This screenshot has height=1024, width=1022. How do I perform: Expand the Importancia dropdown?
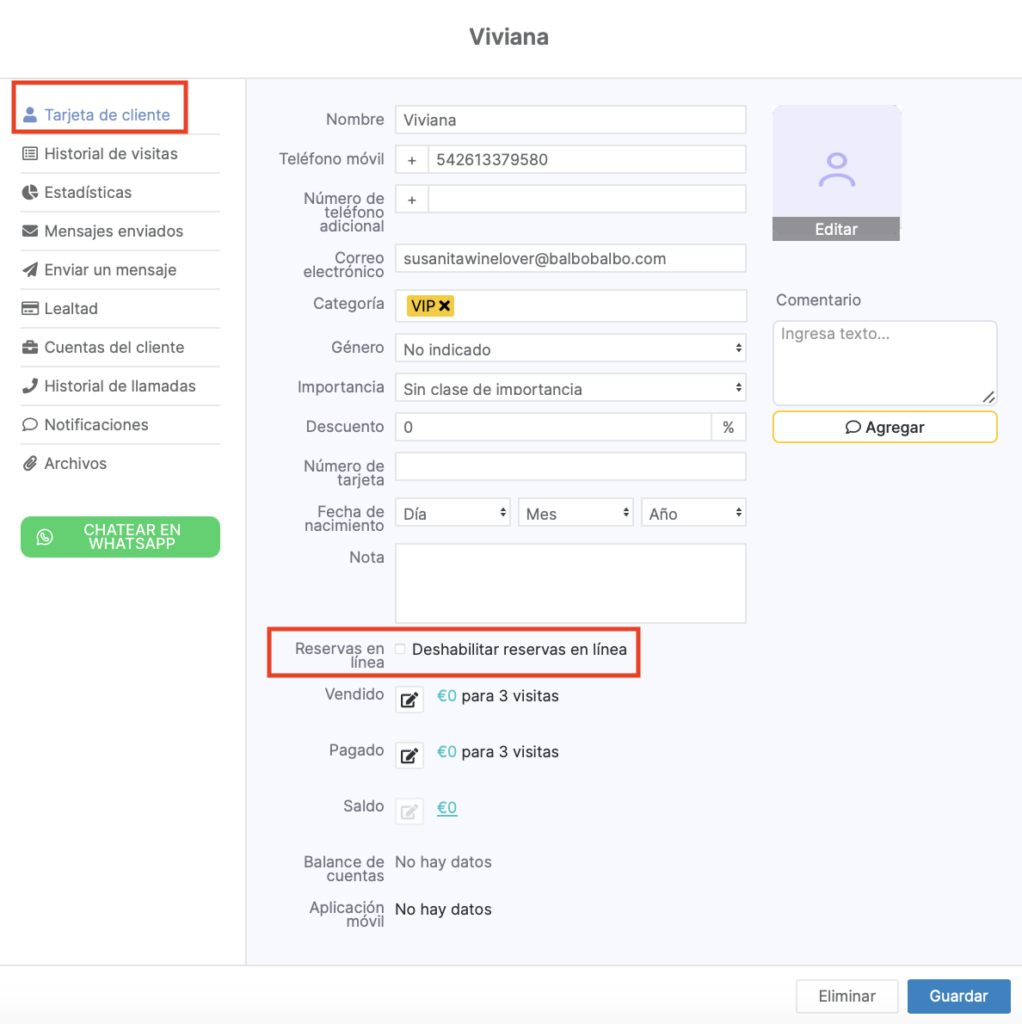[x=570, y=388]
